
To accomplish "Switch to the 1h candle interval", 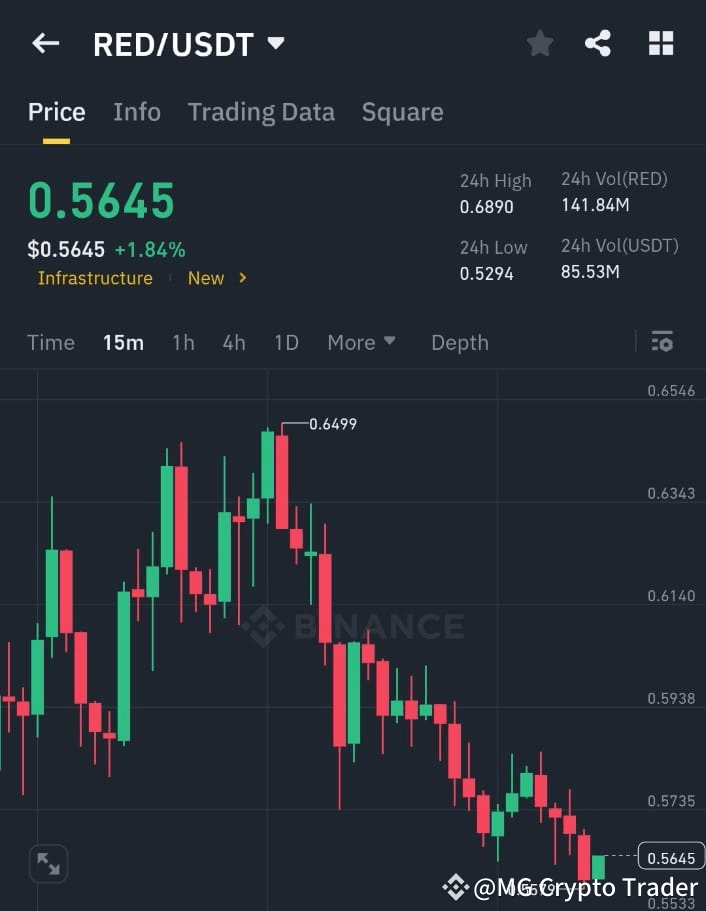I will click(x=183, y=342).
